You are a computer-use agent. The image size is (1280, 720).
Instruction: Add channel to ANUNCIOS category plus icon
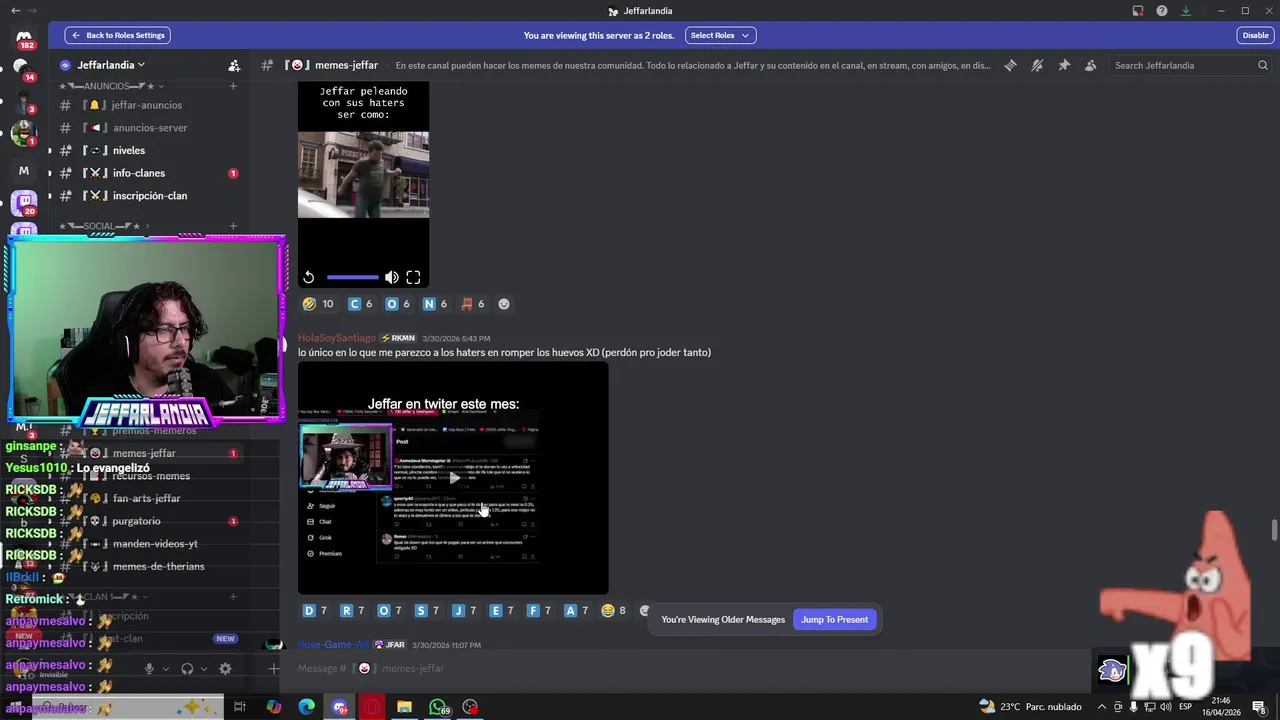[233, 86]
